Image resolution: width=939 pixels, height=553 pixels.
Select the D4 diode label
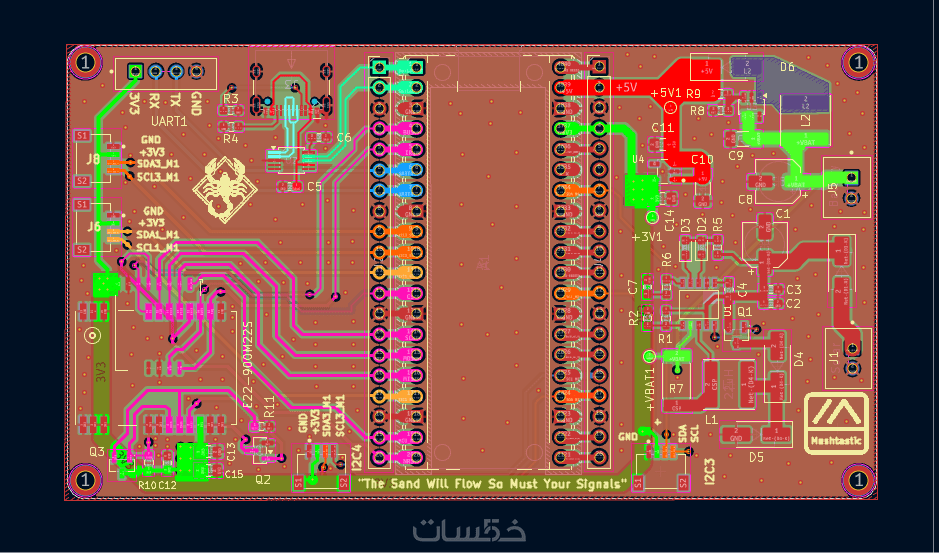tap(798, 360)
